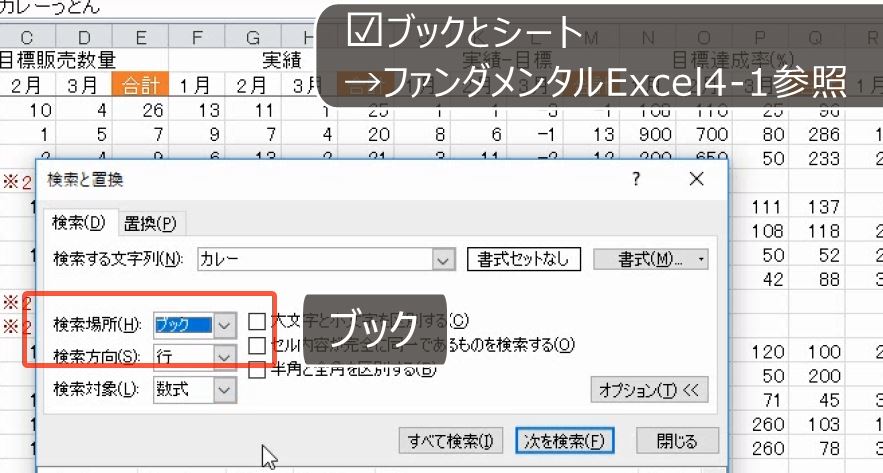Expand the 検索場所 dropdown arrow
The height and width of the screenshot is (473, 883).
pos(225,325)
